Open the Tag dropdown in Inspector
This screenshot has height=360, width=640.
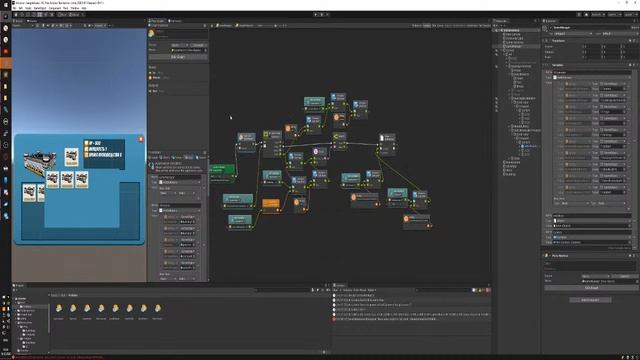(573, 33)
